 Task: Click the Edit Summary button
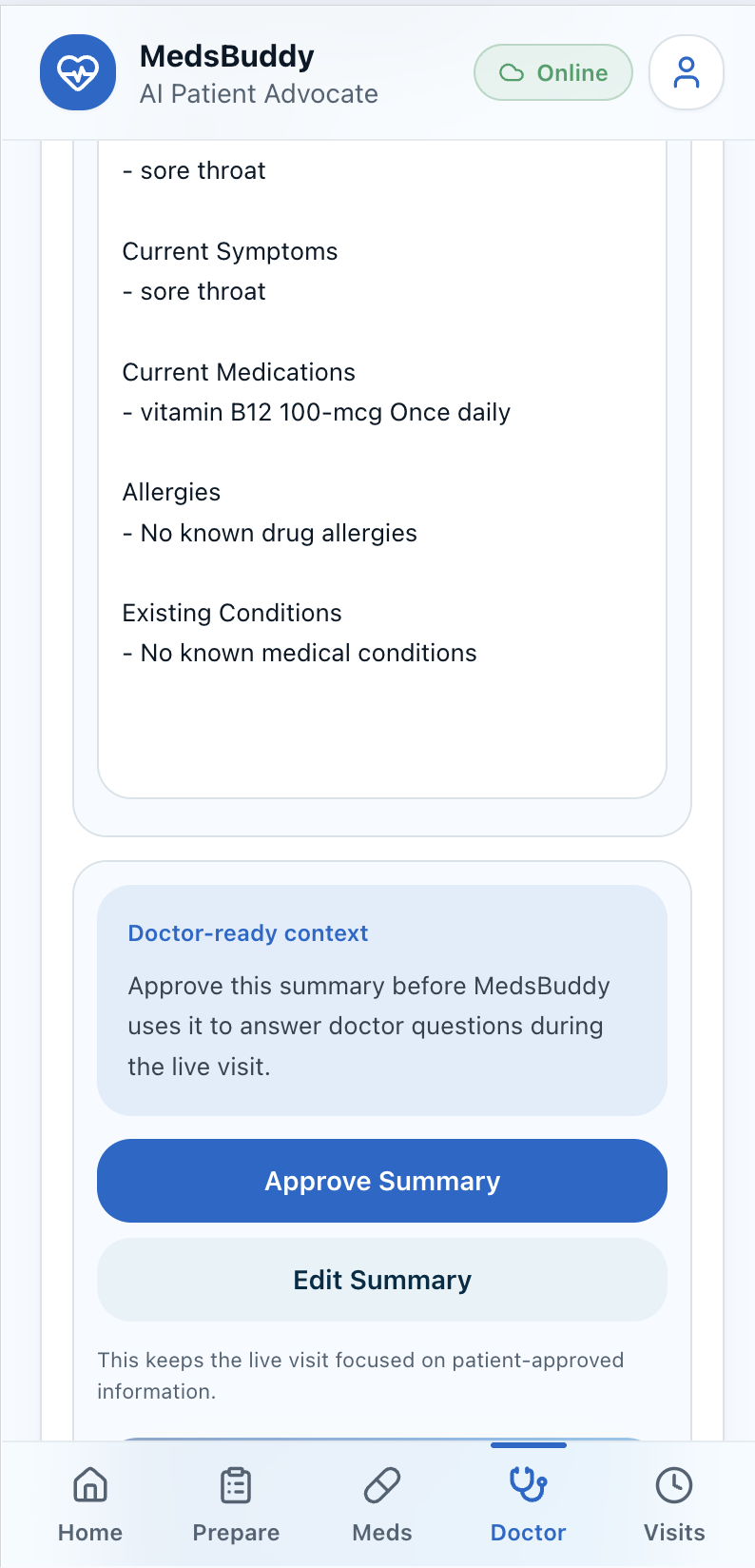tap(382, 1280)
